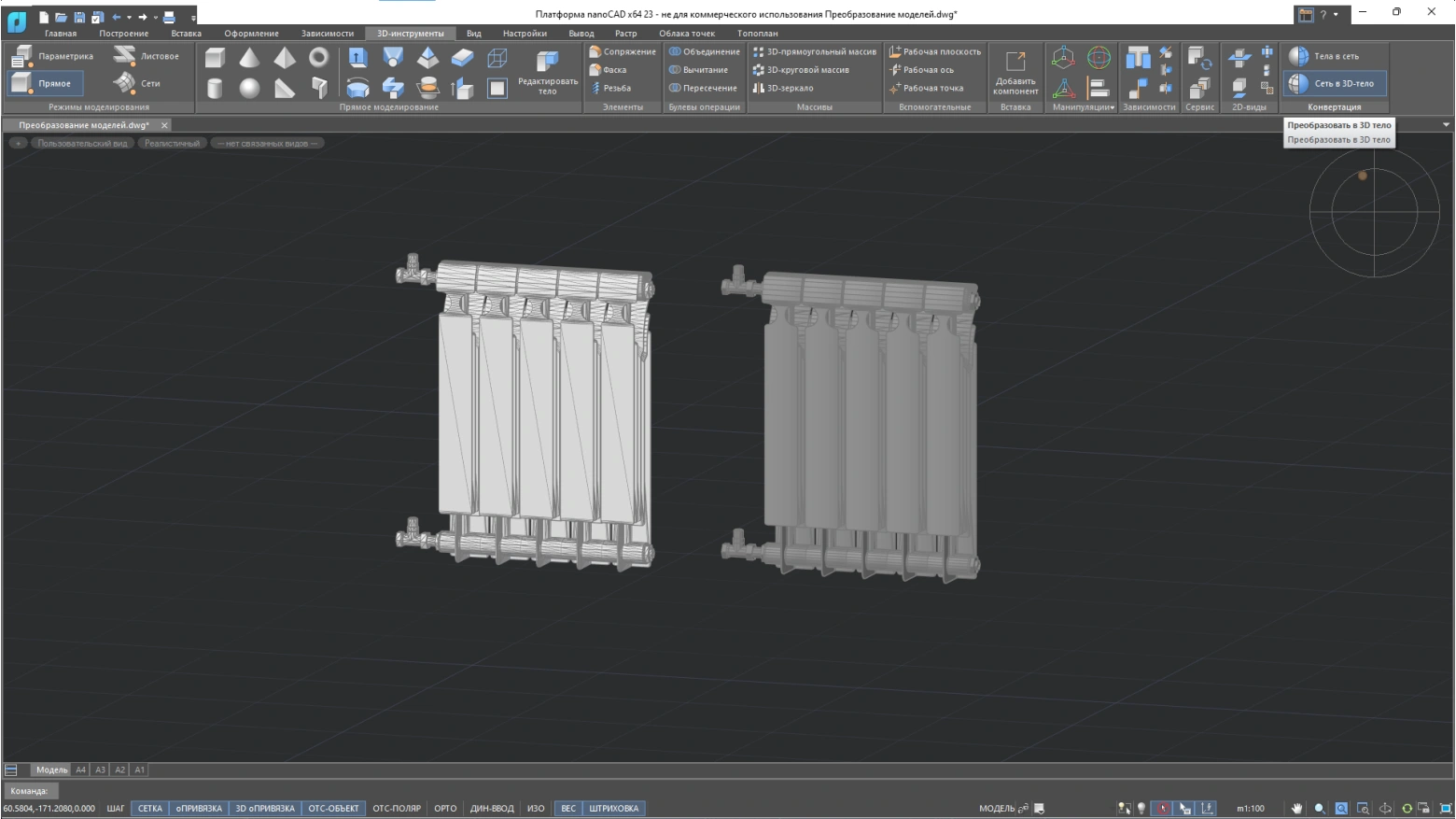Click the Объединение boolean button
Screen dimensions: 1456x819
coord(705,51)
